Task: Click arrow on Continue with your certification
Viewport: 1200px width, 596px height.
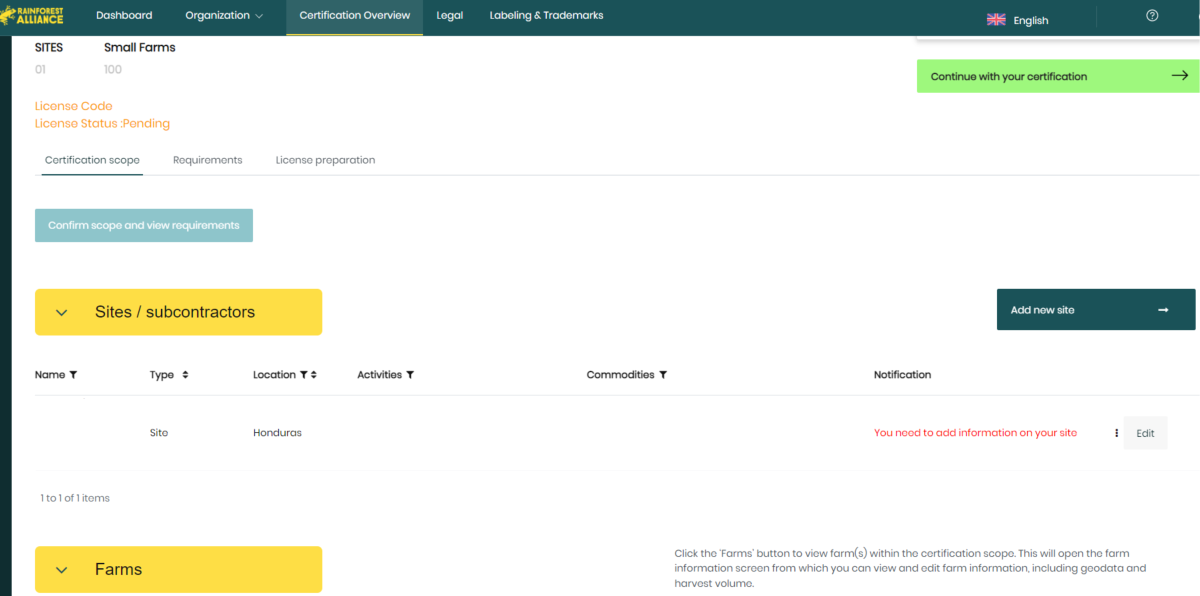Action: pos(1180,75)
